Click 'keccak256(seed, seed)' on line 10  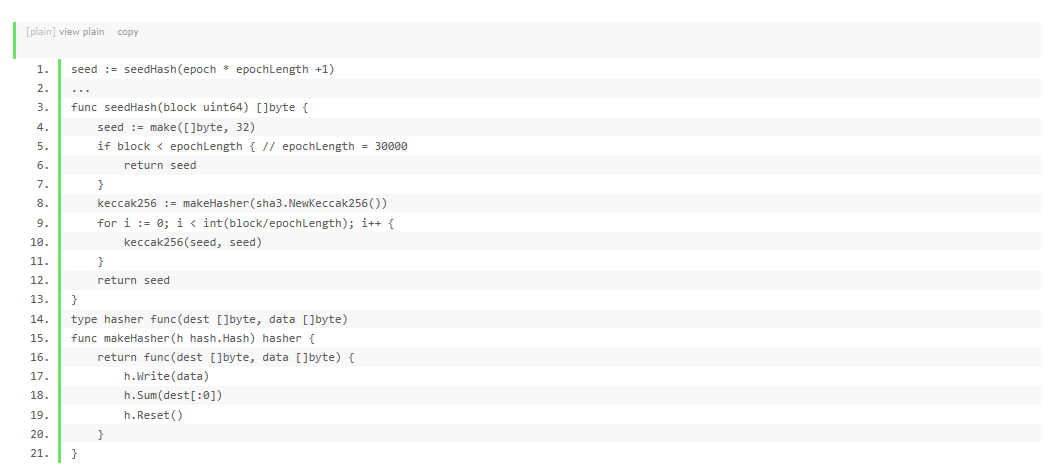click(x=193, y=242)
